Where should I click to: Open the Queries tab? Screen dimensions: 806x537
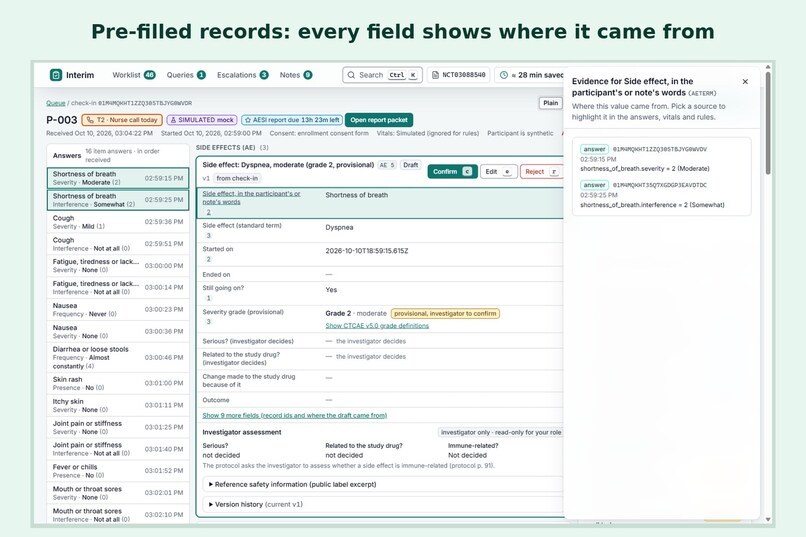(186, 75)
